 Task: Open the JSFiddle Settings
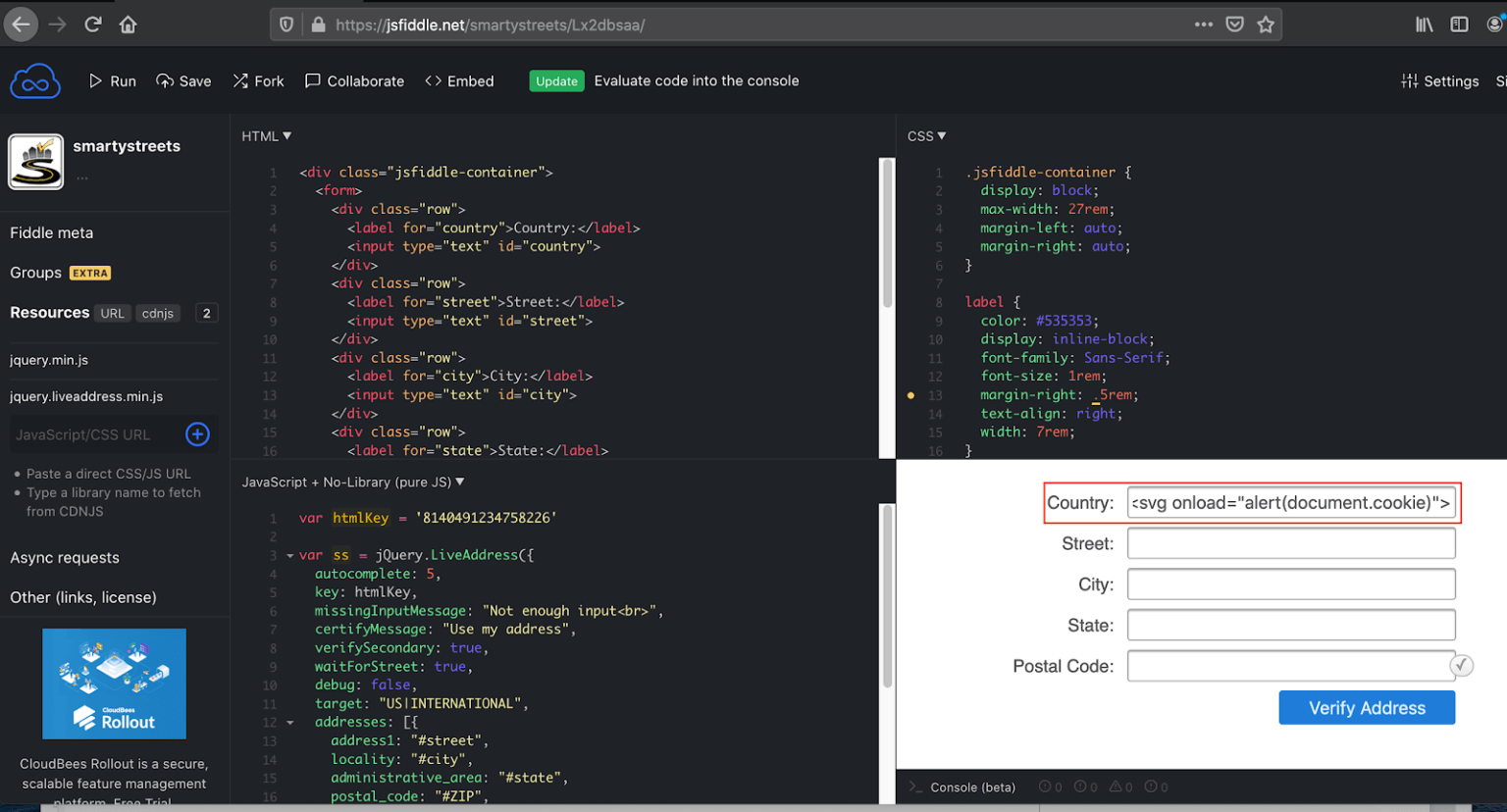pos(1439,81)
